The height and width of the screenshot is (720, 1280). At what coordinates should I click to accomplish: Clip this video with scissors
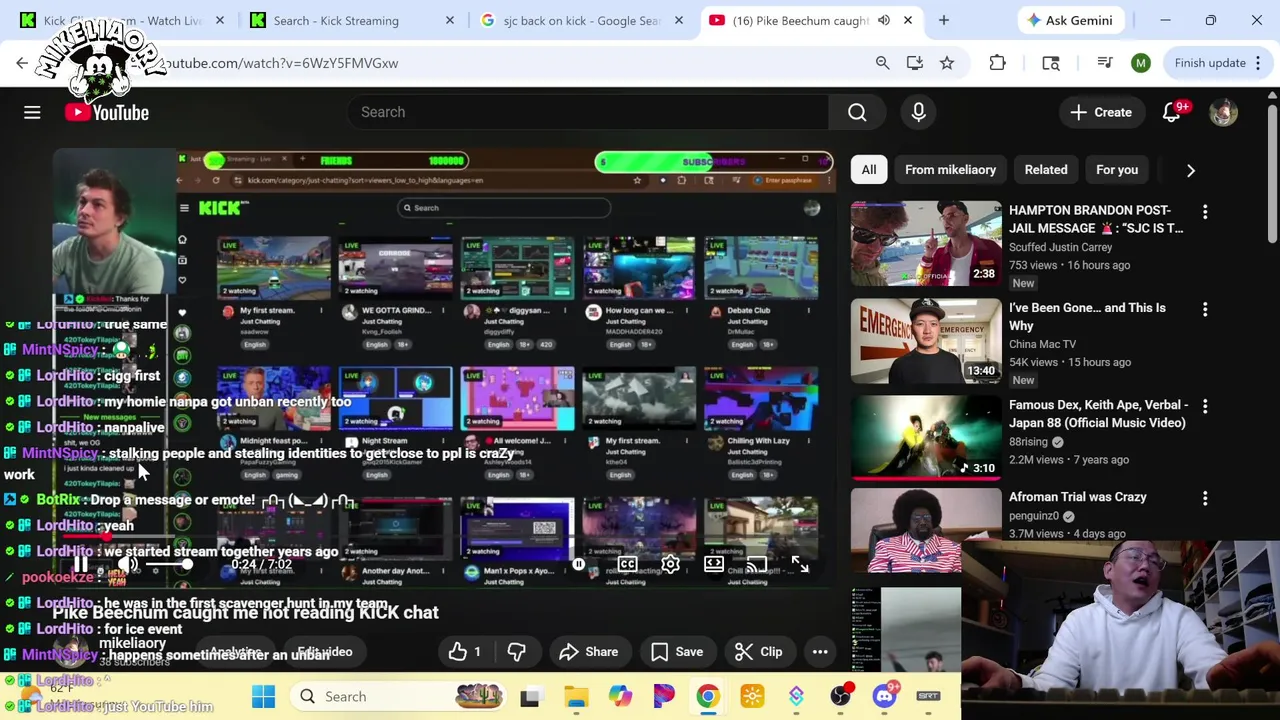coord(758,652)
